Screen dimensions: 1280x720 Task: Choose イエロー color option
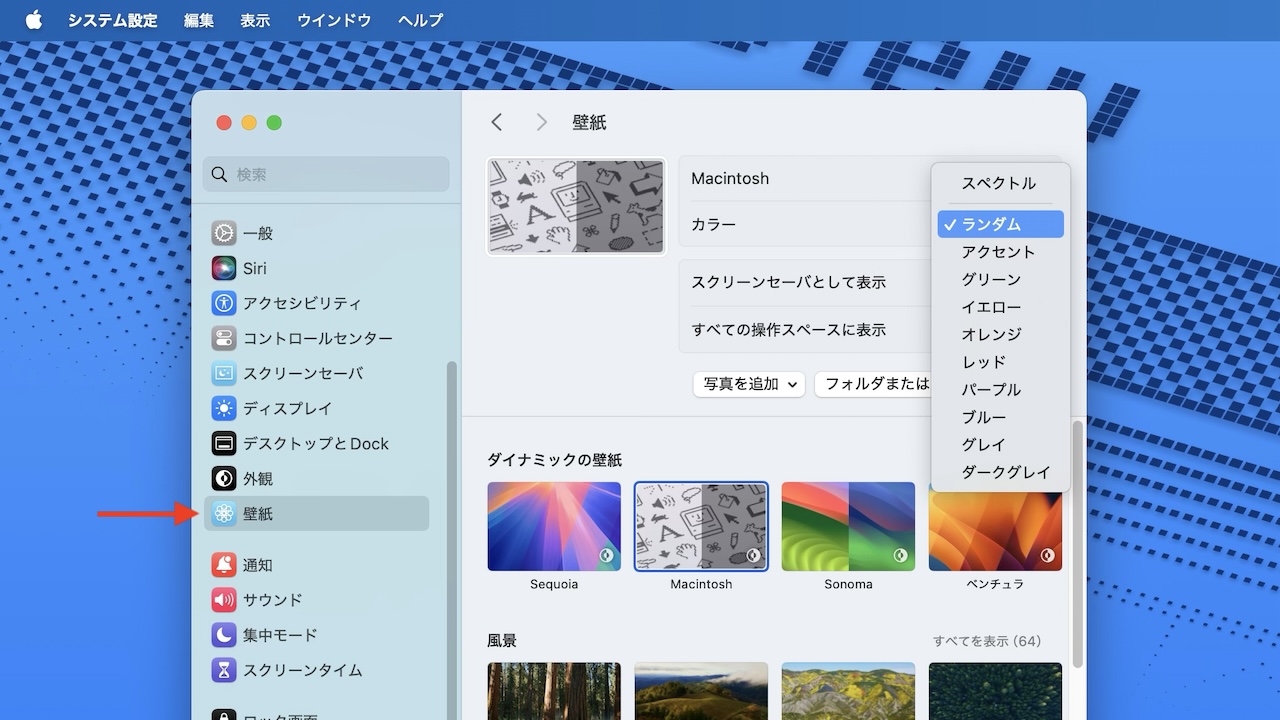click(1000, 307)
